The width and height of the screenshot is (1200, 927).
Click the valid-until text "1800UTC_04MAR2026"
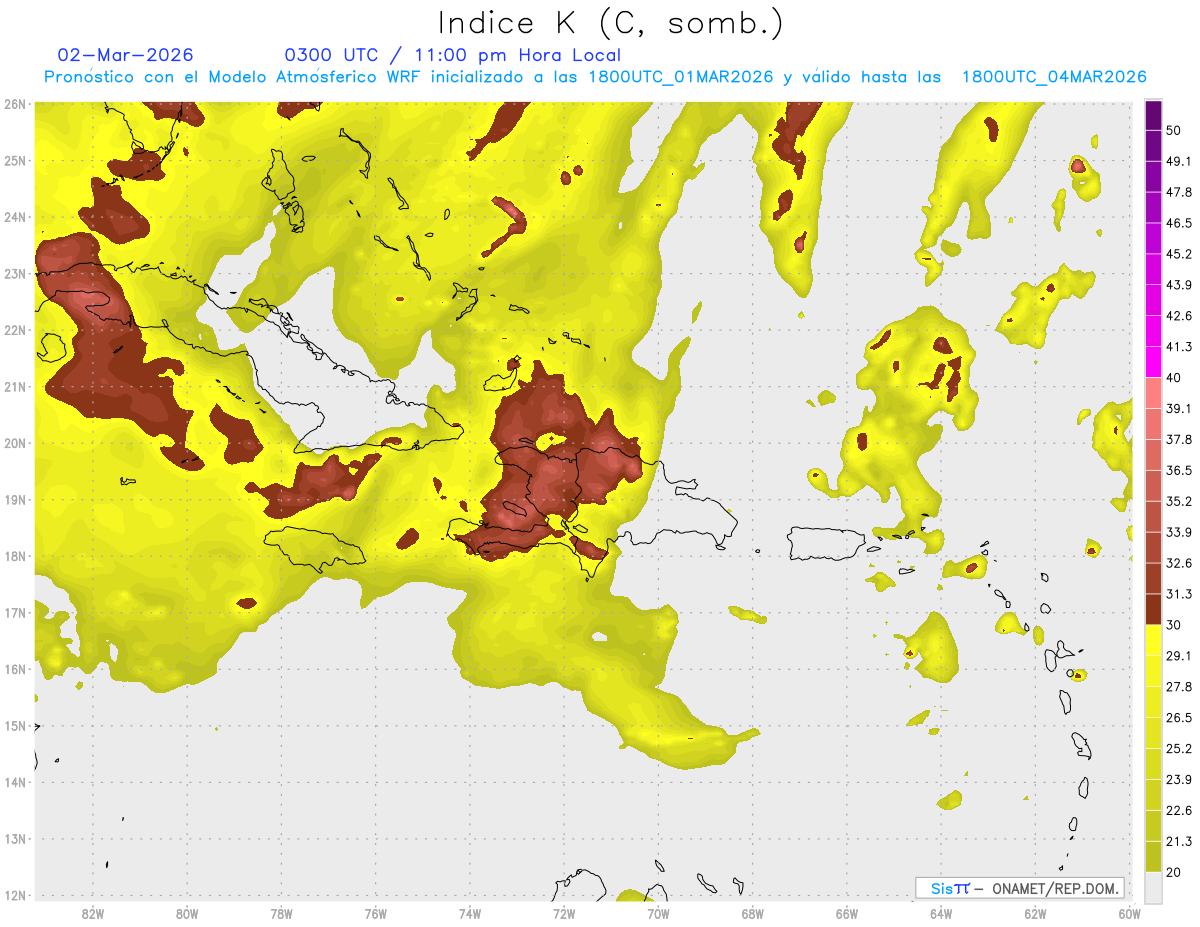click(1054, 77)
